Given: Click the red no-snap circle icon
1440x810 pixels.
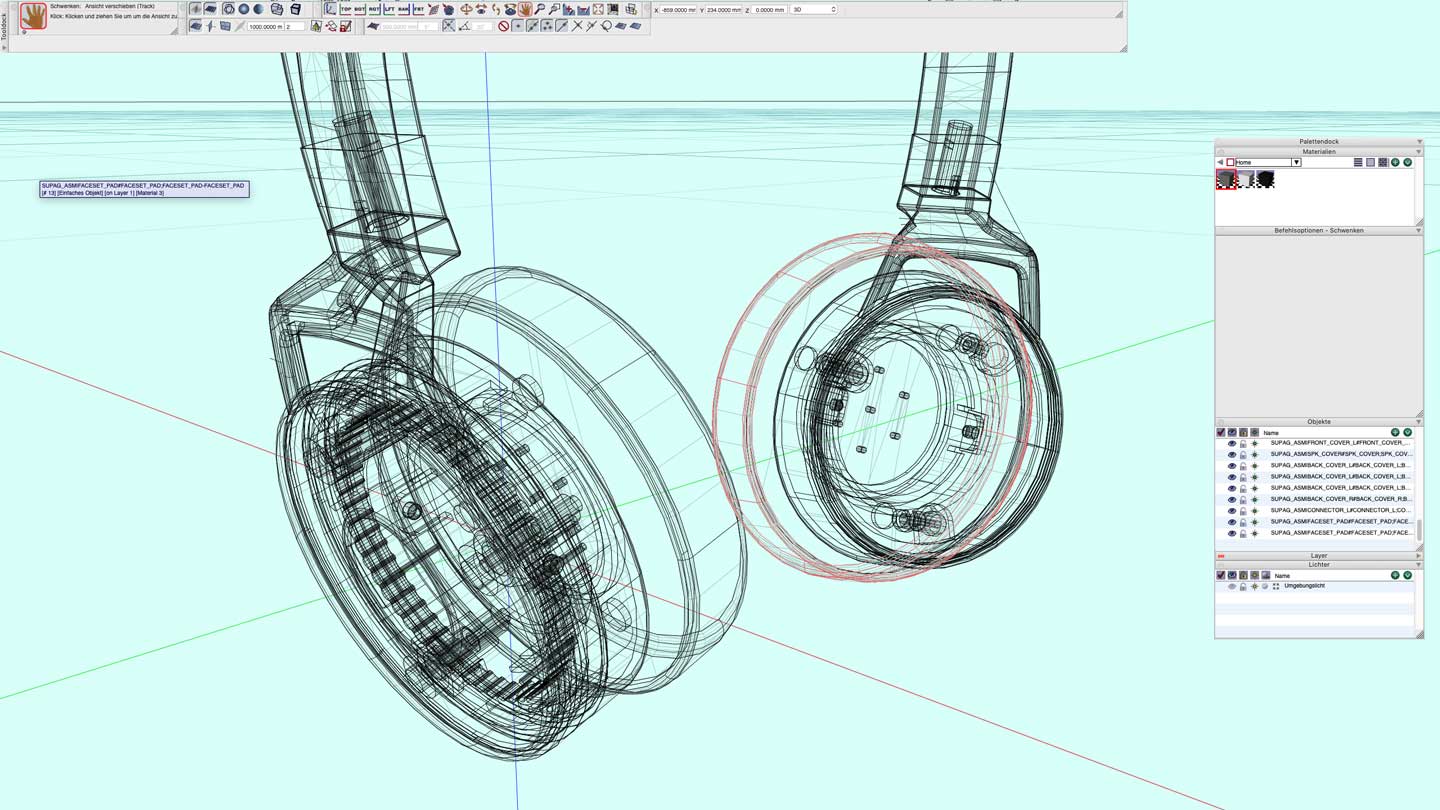Looking at the screenshot, I should tap(503, 26).
